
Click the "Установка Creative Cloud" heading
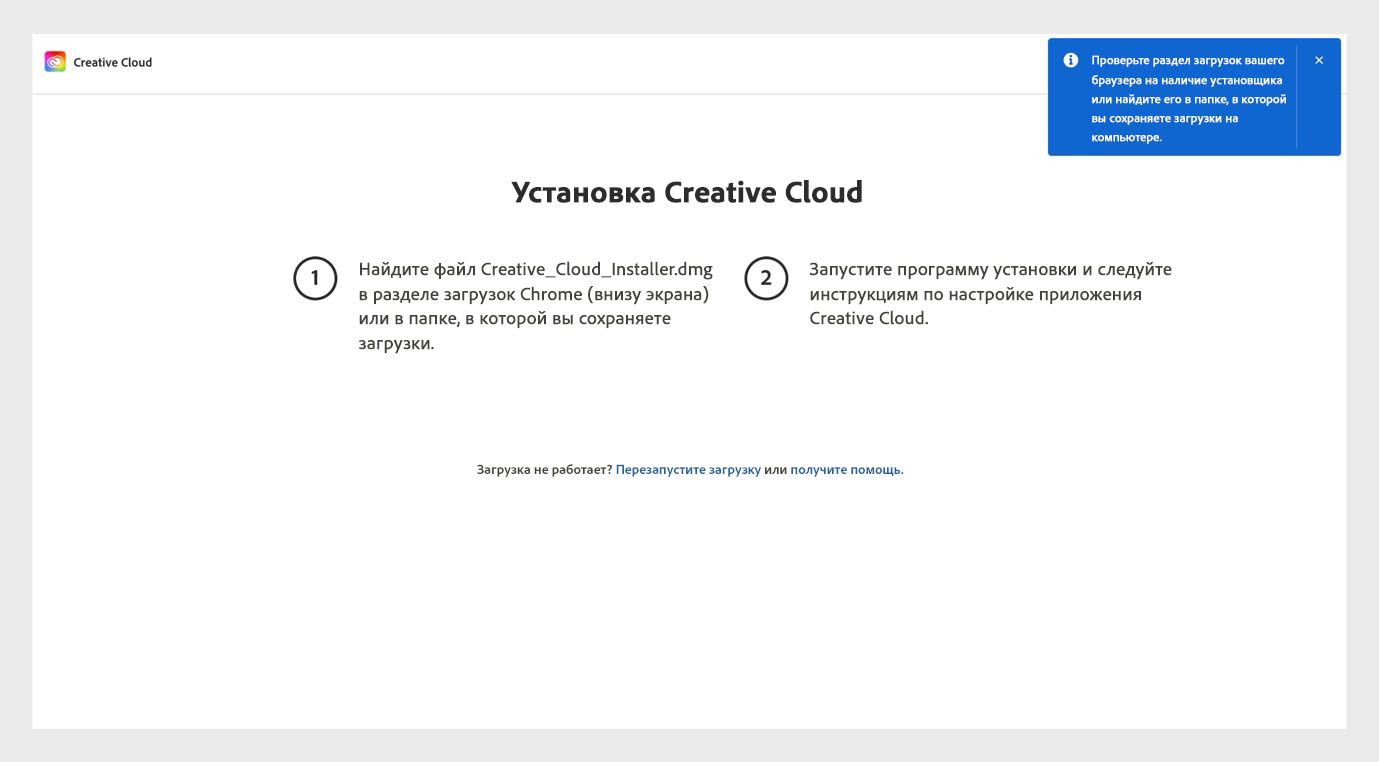687,192
